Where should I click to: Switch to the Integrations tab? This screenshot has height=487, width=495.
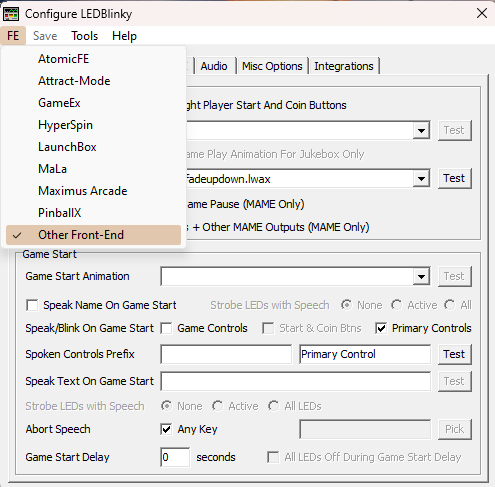point(344,66)
